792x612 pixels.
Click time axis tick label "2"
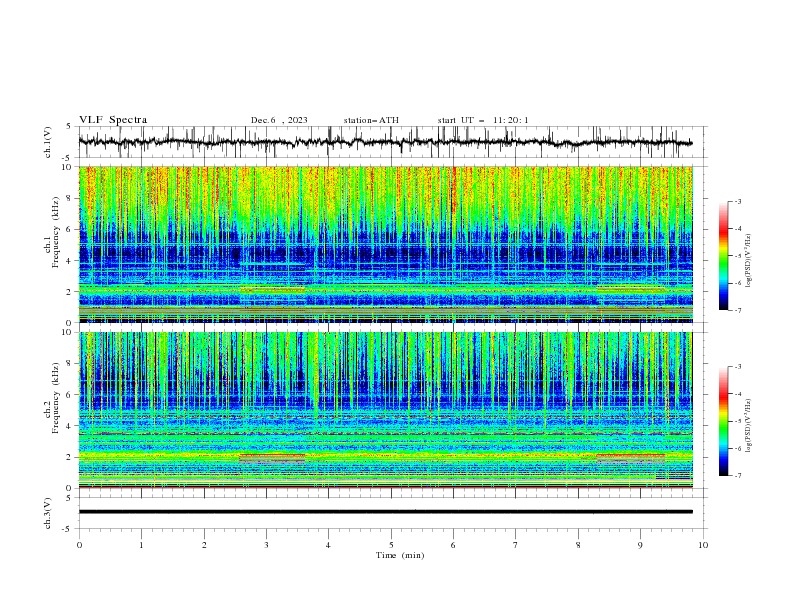tap(204, 545)
